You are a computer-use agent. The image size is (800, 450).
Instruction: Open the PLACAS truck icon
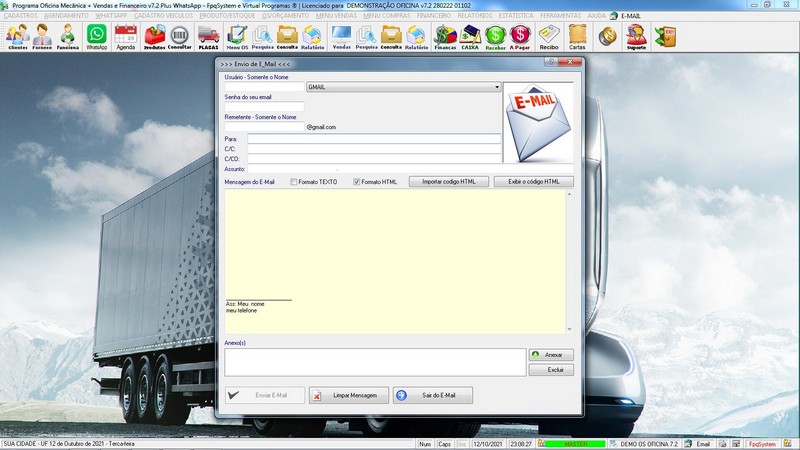pos(208,37)
